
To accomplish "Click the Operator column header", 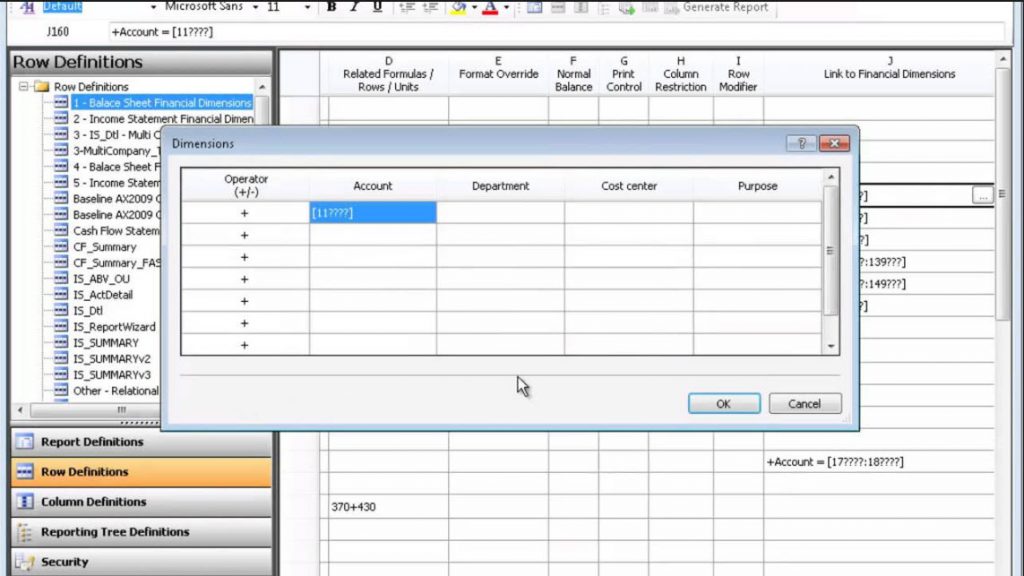I will 245,185.
